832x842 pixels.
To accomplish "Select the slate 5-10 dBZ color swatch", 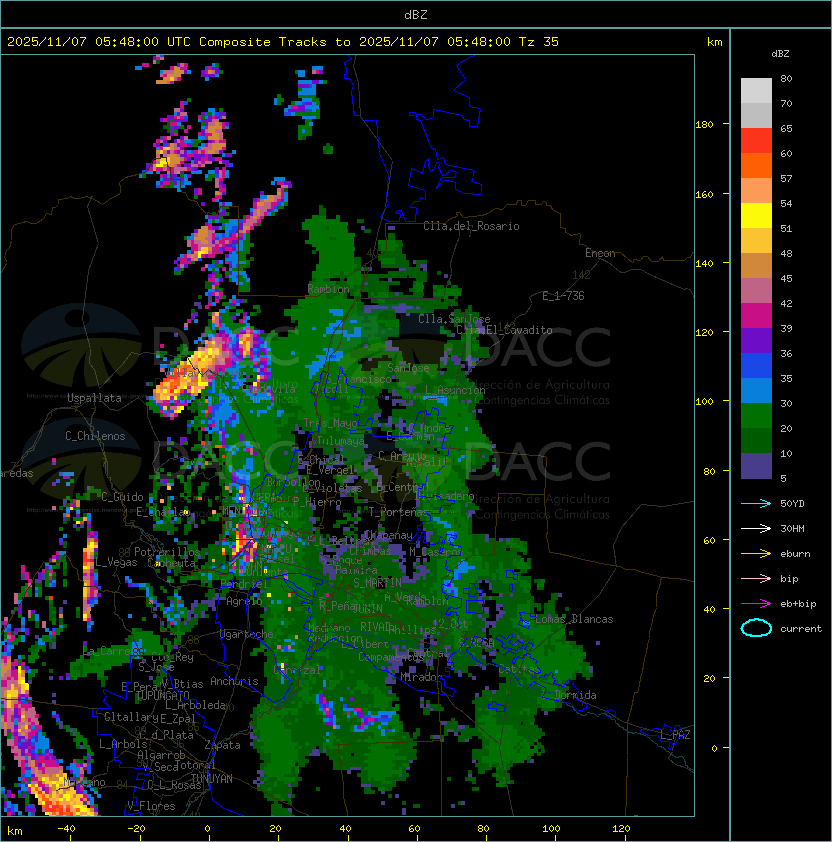I will pos(756,466).
